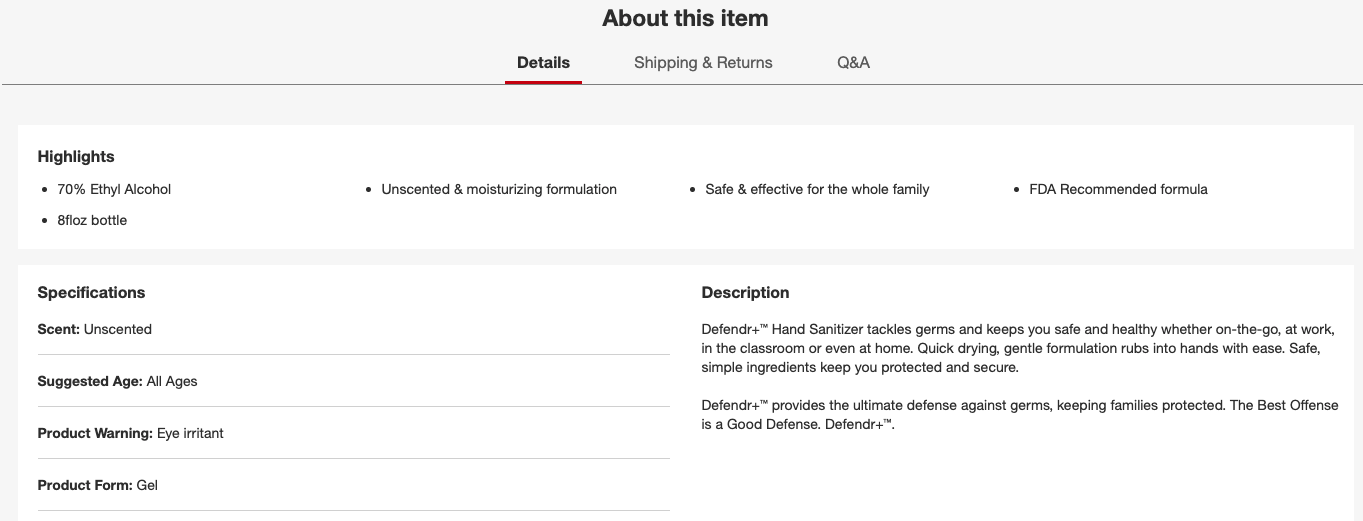Viewport: 1363px width, 521px height.
Task: Select the '70% Ethyl Alcohol' highlight
Action: (x=114, y=189)
